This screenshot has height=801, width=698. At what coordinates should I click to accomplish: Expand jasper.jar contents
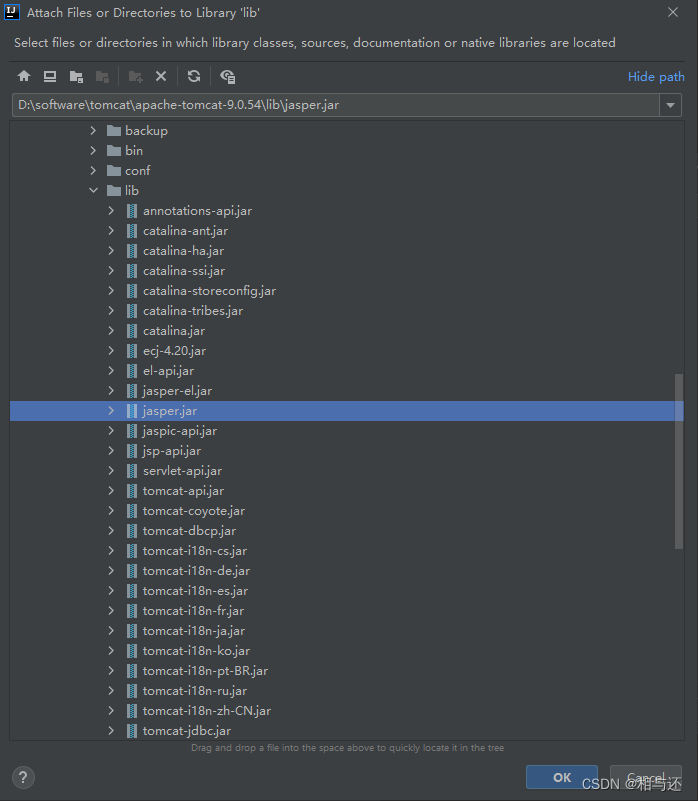111,411
